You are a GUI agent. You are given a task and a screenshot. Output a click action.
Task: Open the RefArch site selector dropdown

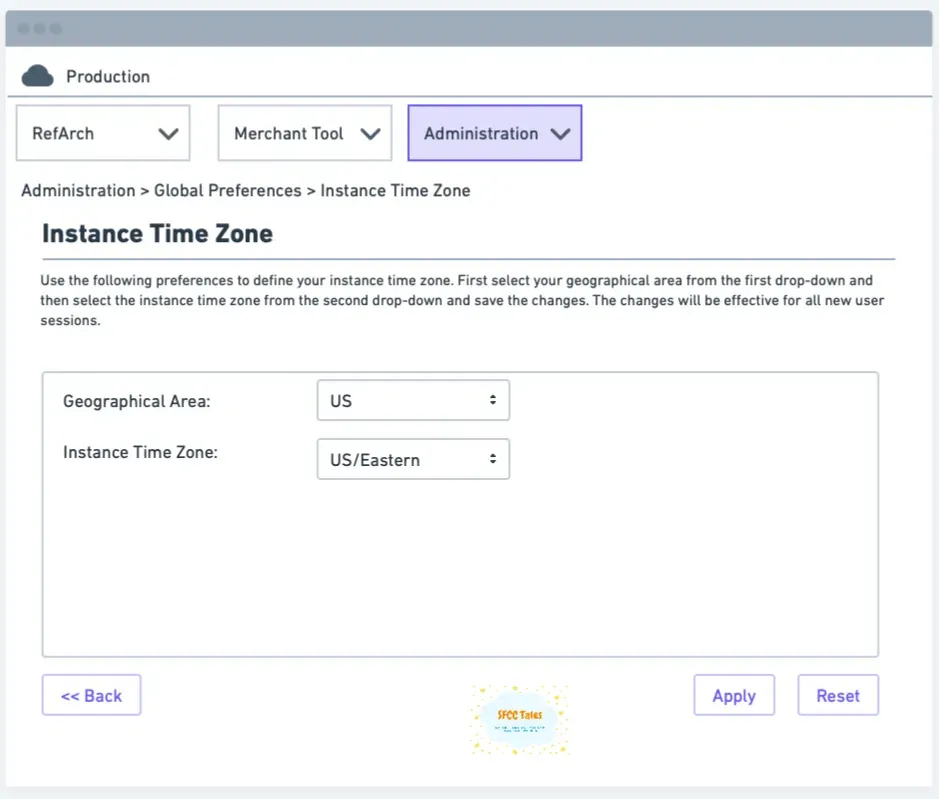point(103,132)
